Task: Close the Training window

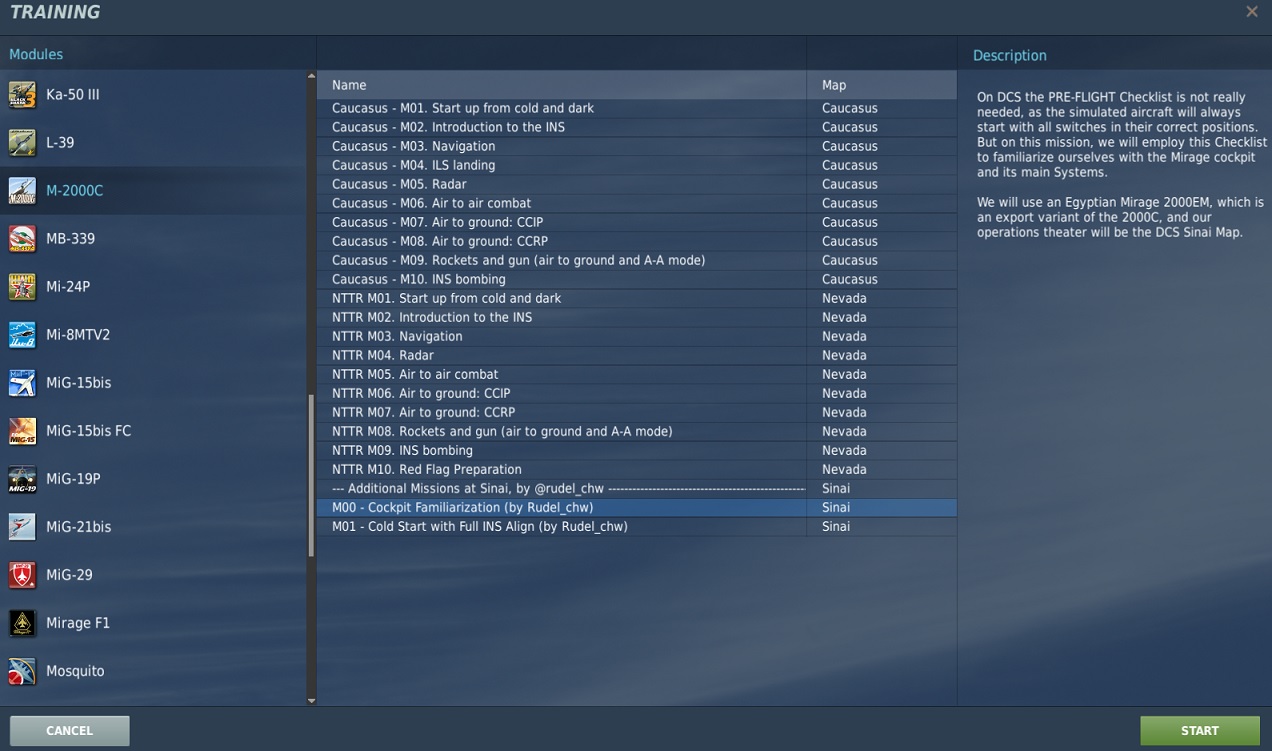Action: [x=1251, y=12]
